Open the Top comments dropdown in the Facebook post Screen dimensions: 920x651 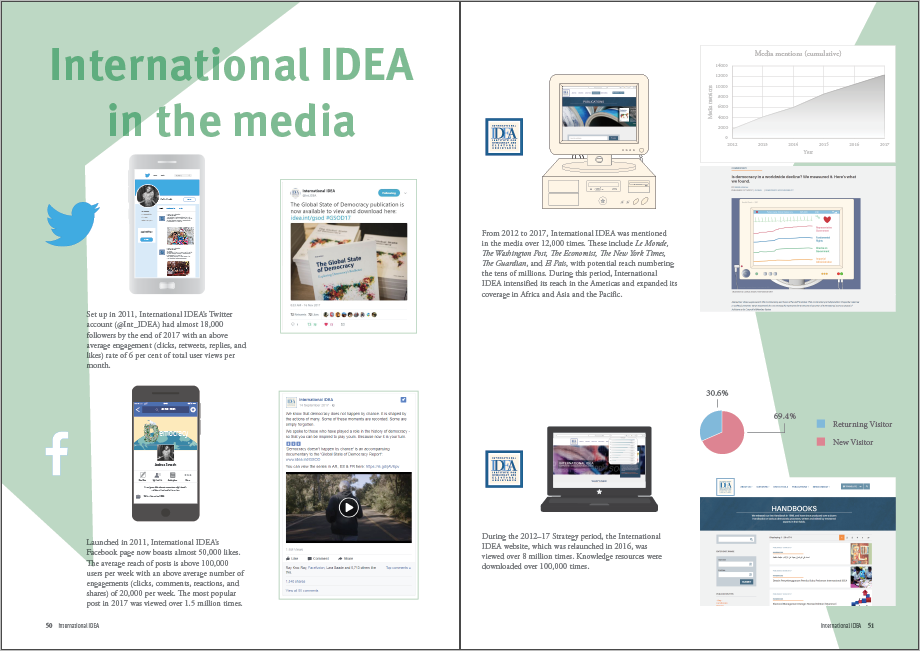[x=398, y=568]
